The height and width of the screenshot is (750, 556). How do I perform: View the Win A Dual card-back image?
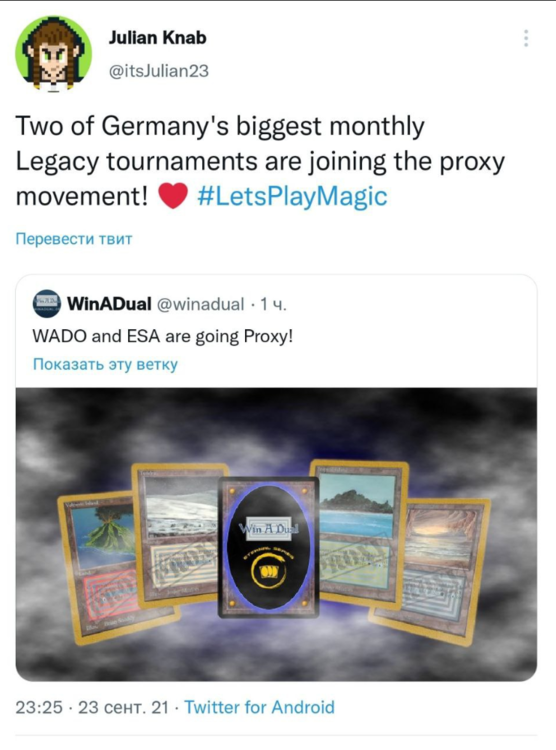point(268,547)
